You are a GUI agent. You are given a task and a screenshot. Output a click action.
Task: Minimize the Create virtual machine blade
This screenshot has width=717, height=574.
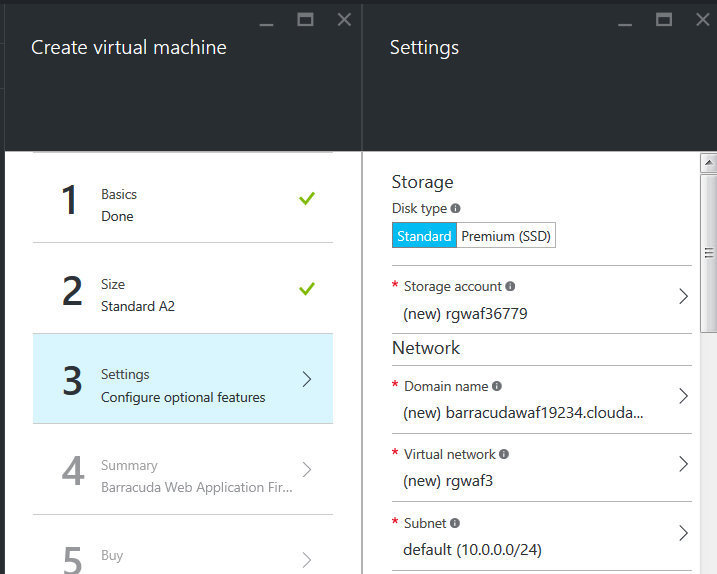(x=267, y=24)
